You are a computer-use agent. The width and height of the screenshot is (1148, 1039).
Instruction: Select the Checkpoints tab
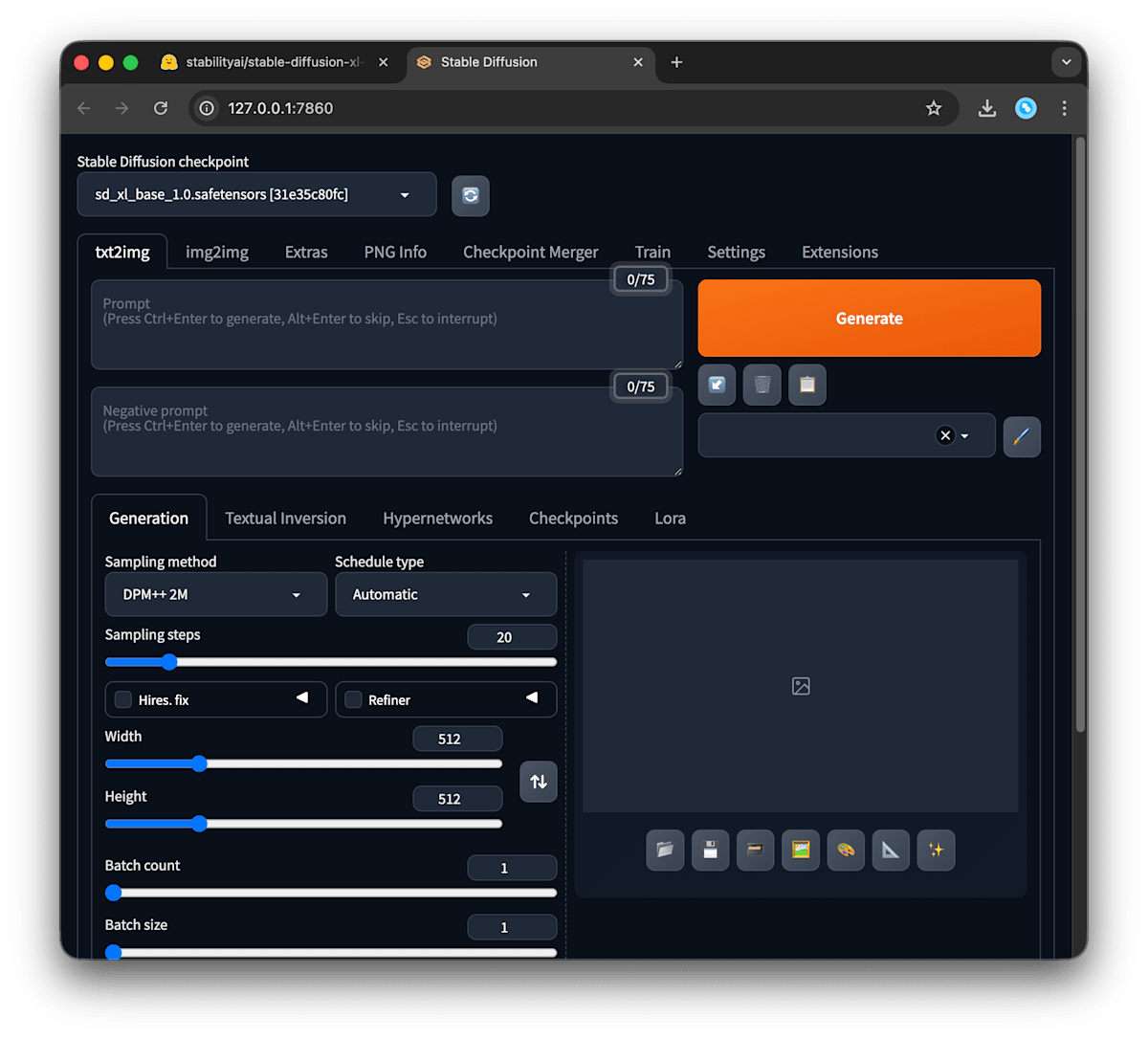pos(573,518)
